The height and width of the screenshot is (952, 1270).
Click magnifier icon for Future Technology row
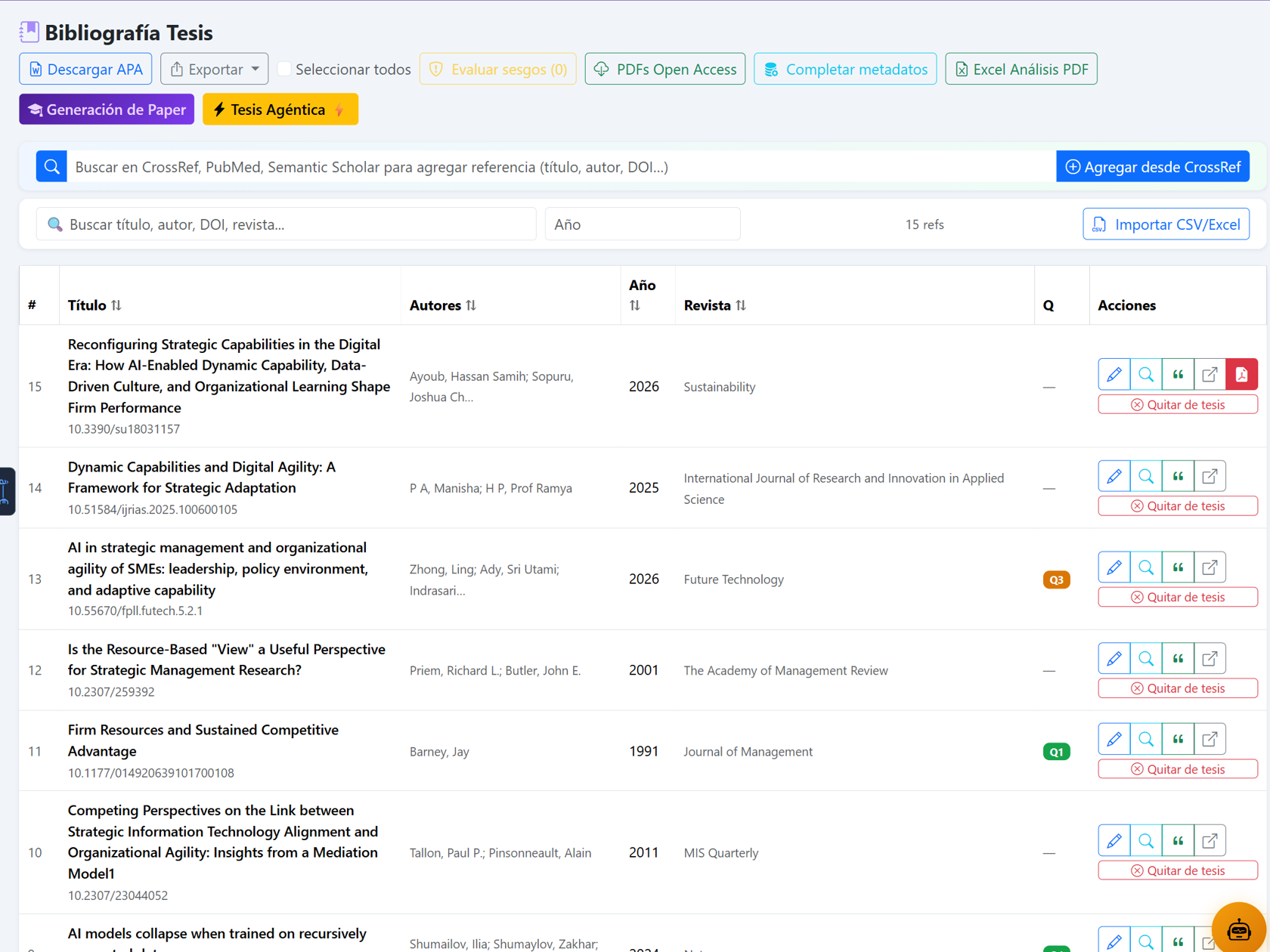point(1146,567)
